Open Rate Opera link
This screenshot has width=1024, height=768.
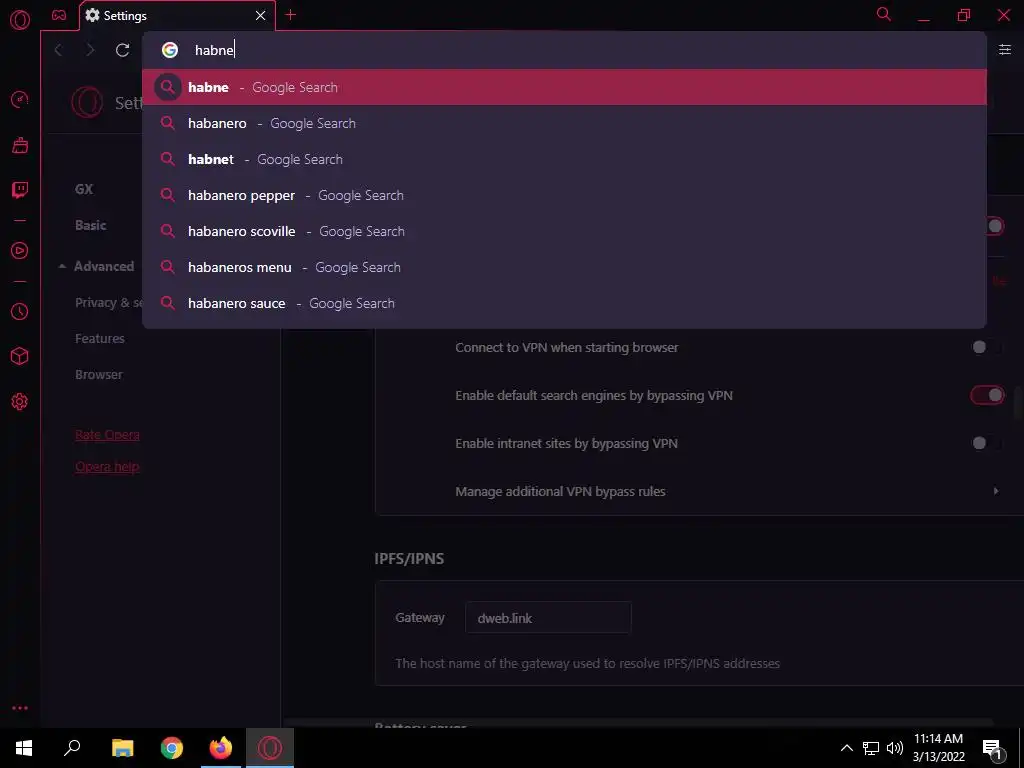coord(107,435)
